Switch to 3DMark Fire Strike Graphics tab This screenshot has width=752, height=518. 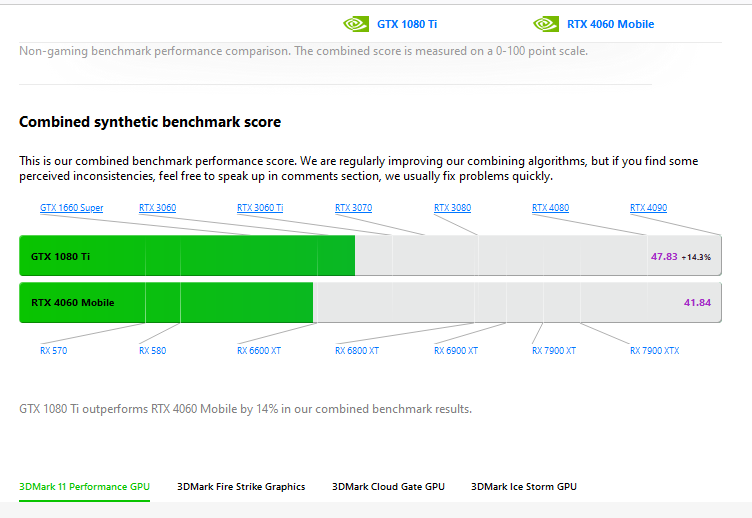click(241, 486)
